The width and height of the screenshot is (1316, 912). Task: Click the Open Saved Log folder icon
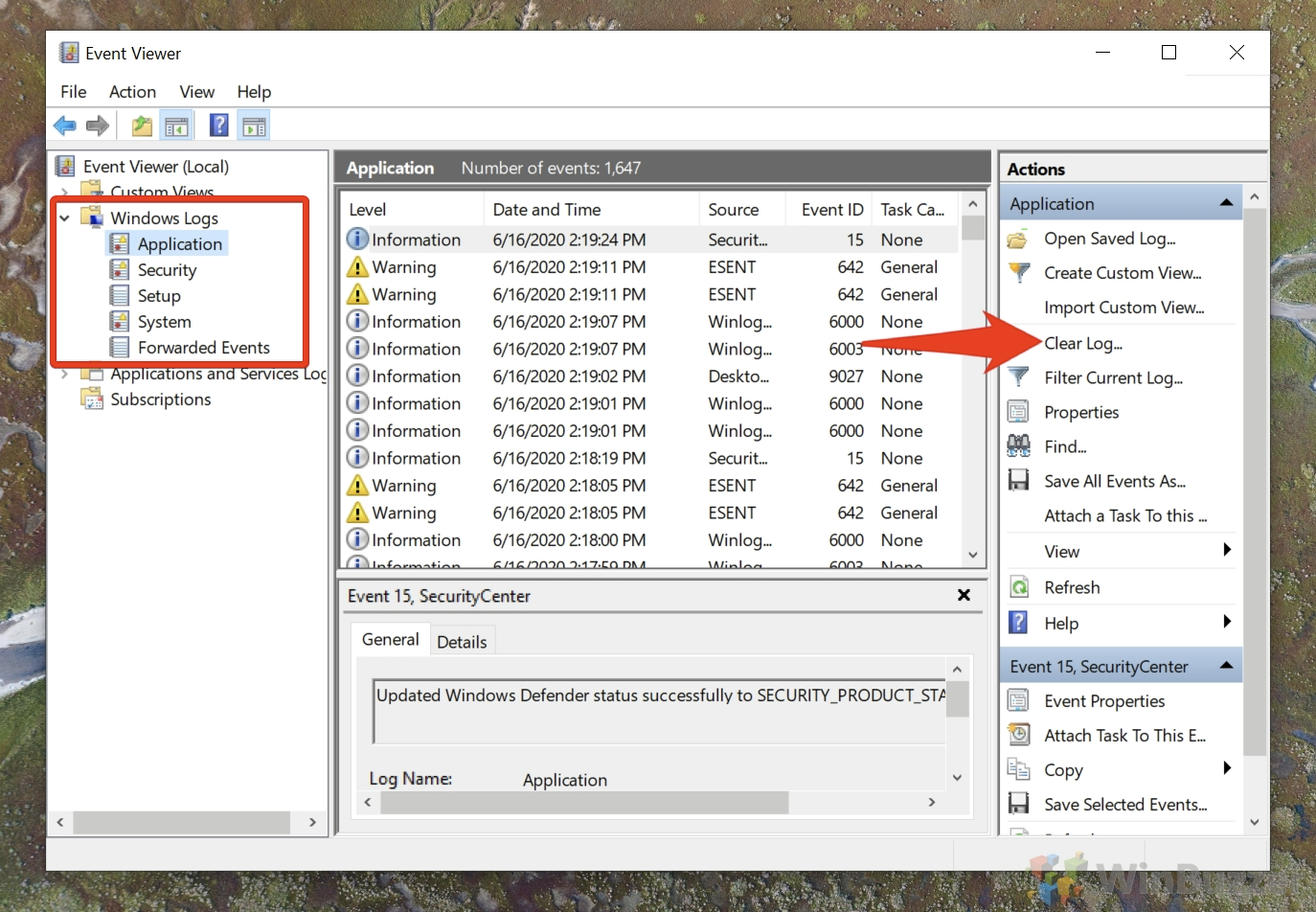[x=1018, y=239]
